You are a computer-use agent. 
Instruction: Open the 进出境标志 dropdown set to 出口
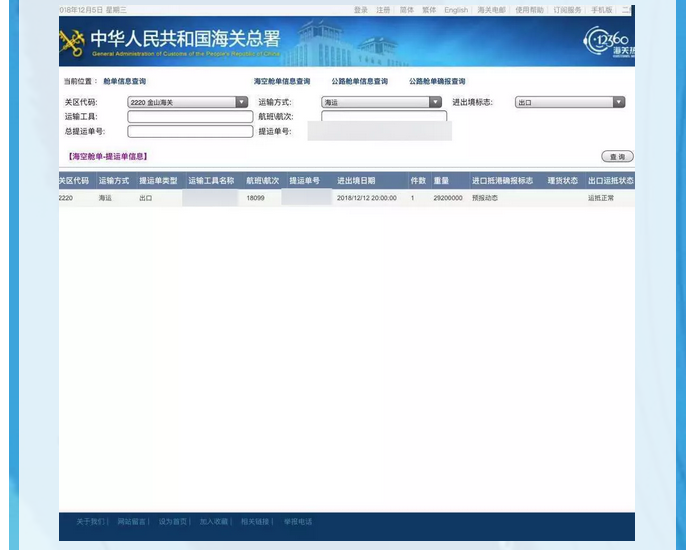click(x=570, y=102)
